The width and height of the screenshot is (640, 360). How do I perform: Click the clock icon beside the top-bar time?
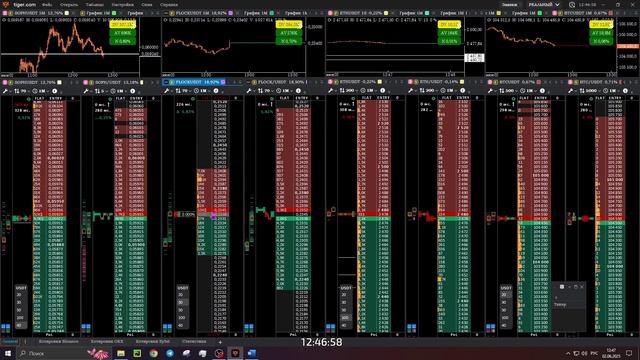coord(572,4)
